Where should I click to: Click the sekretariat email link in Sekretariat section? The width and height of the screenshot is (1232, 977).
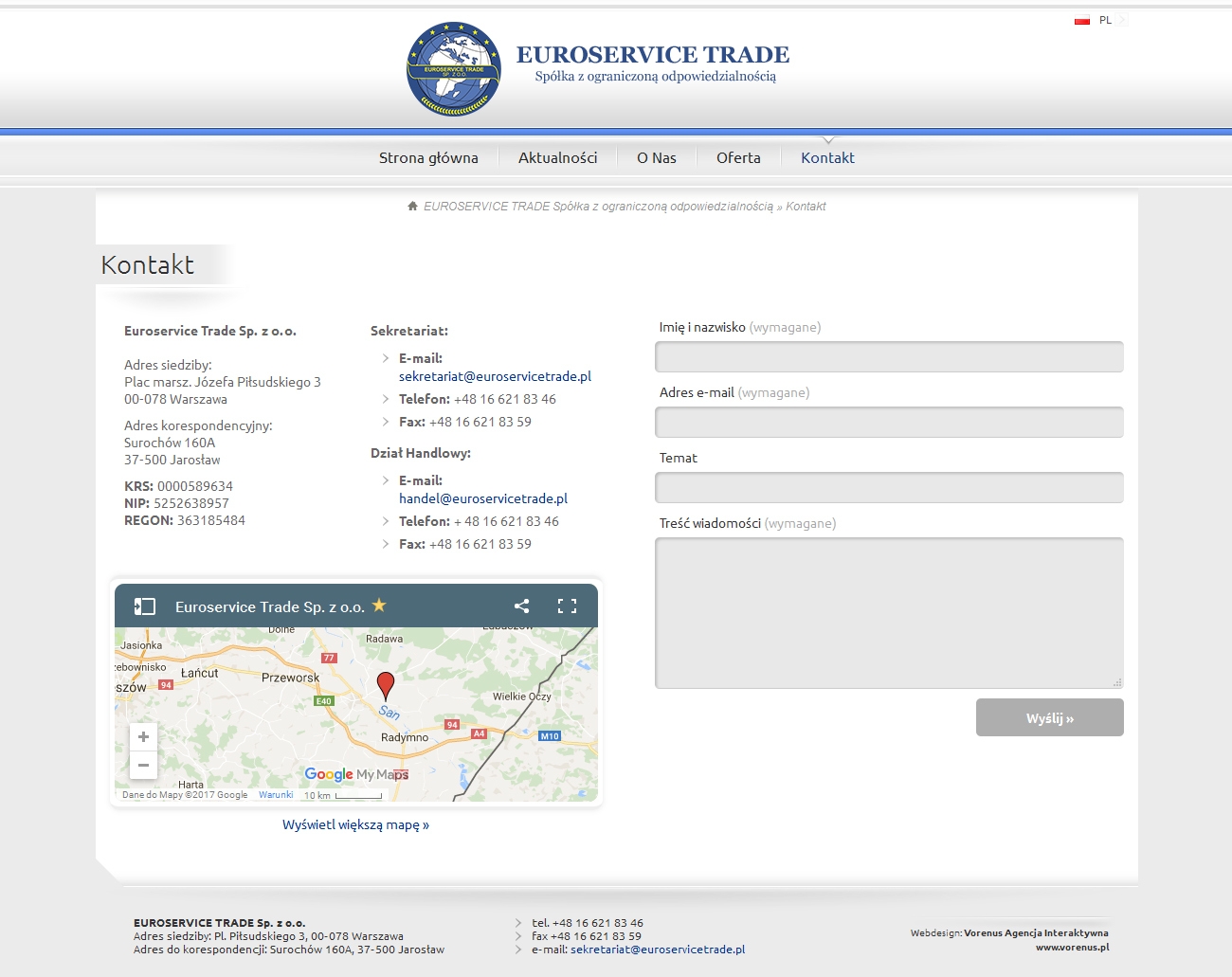pyautogui.click(x=495, y=376)
